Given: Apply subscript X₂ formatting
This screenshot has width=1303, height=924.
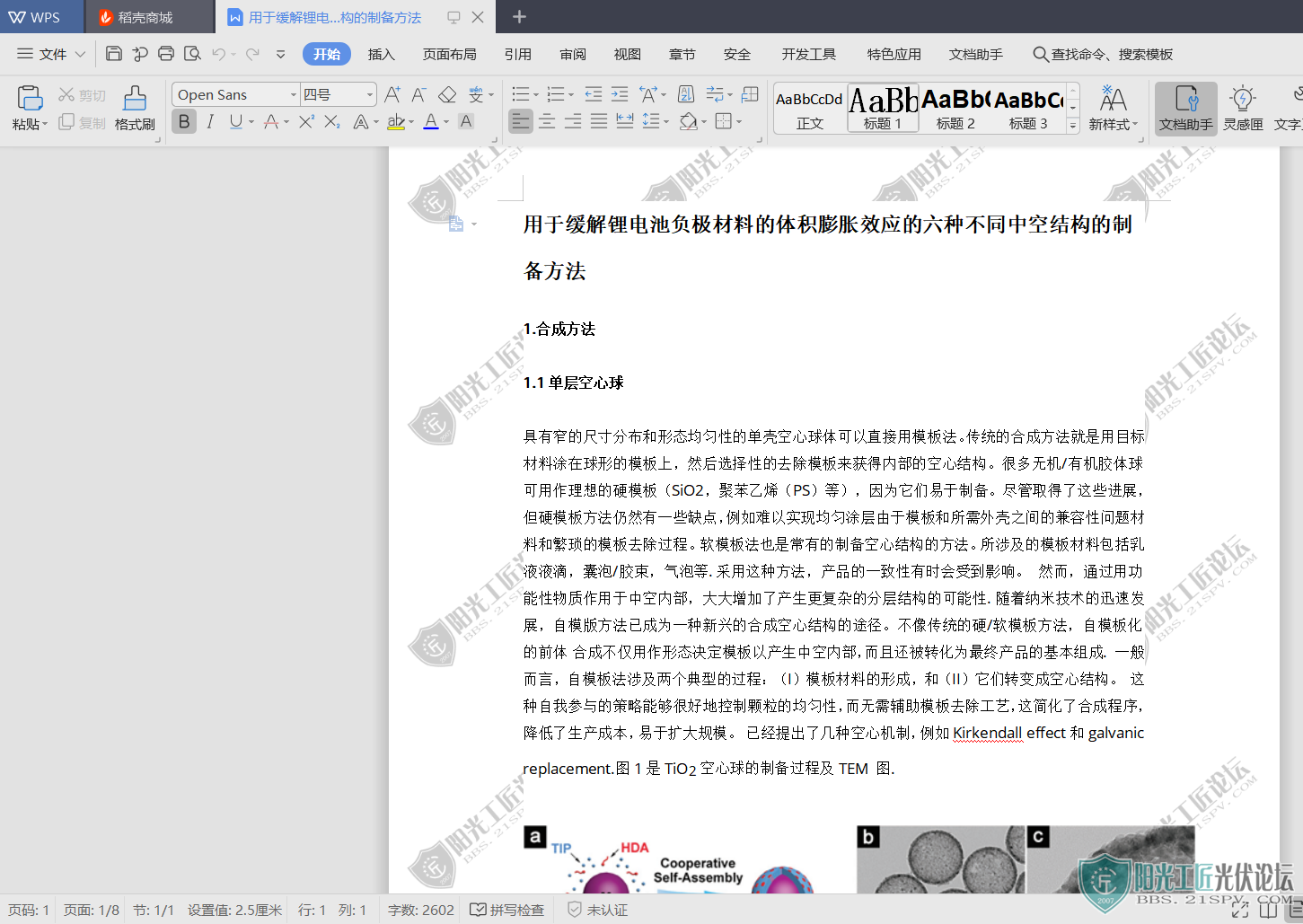Looking at the screenshot, I should [x=332, y=121].
